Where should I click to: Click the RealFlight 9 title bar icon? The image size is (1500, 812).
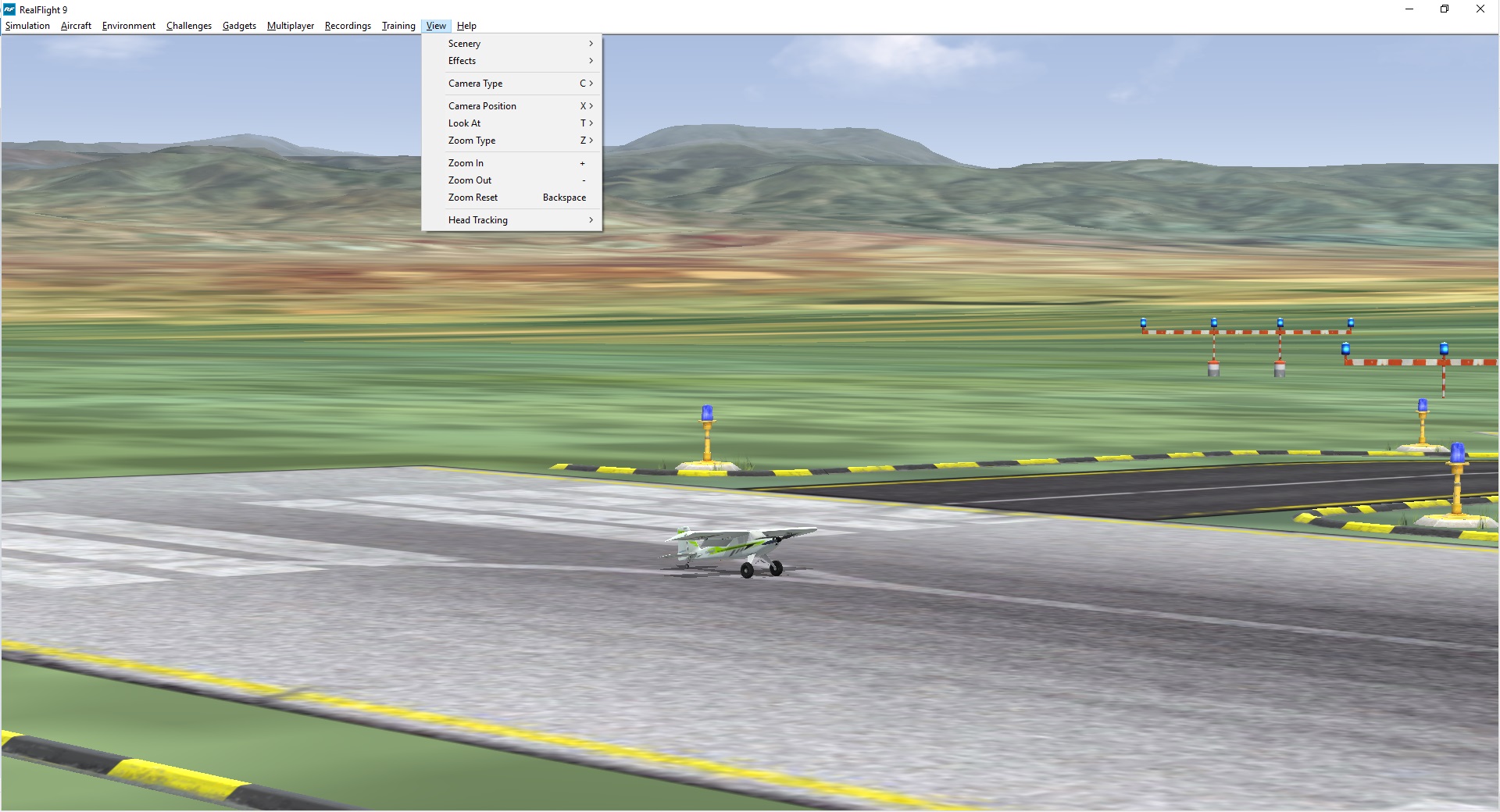point(9,9)
